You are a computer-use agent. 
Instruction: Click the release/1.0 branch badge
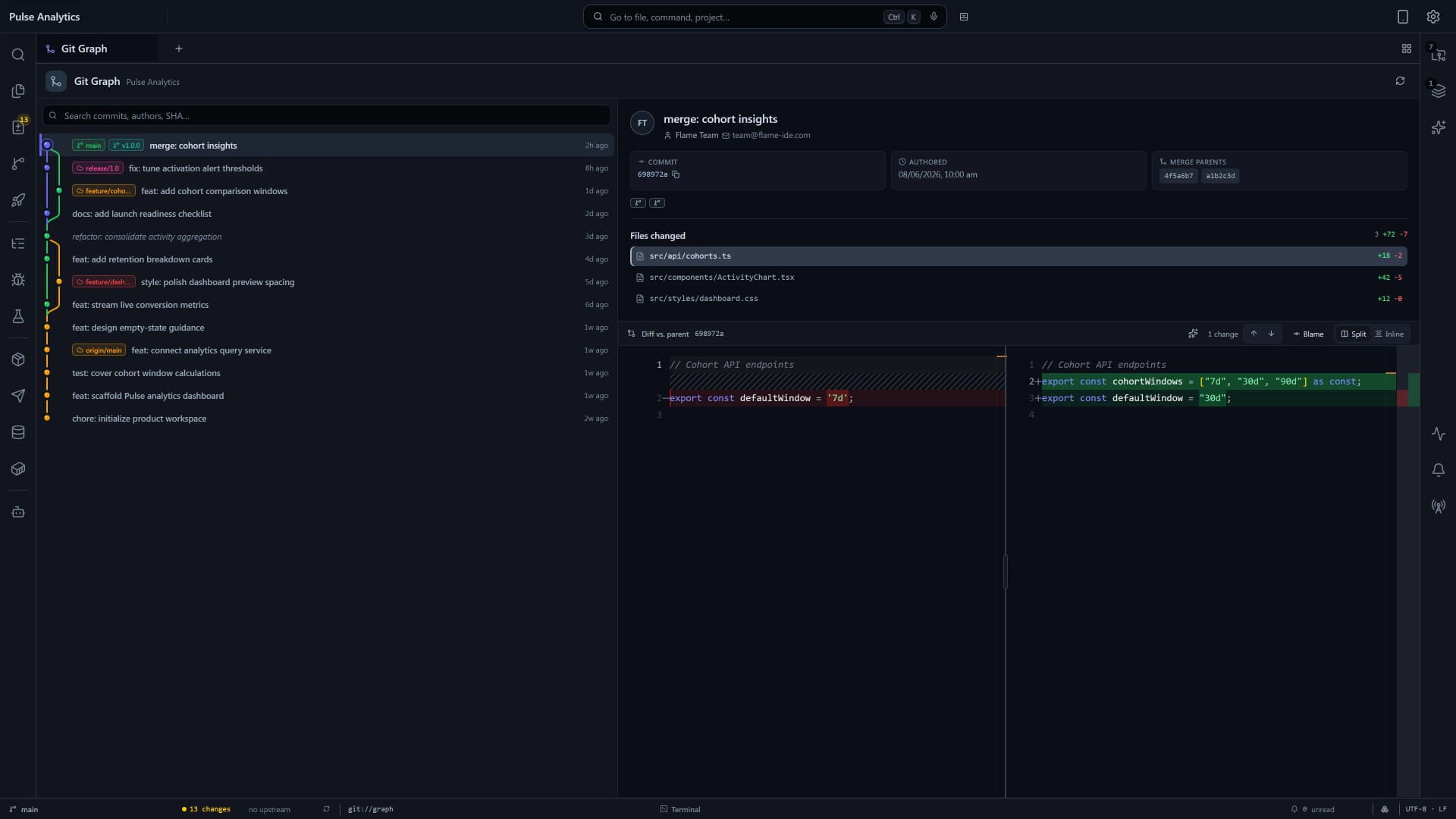pos(97,168)
